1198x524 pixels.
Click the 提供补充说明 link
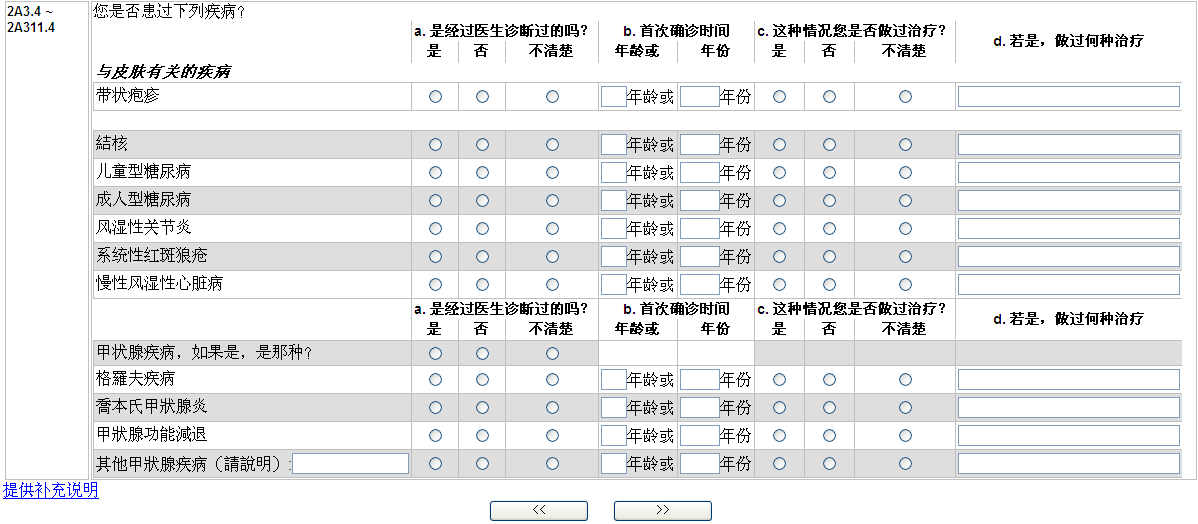click(x=51, y=491)
